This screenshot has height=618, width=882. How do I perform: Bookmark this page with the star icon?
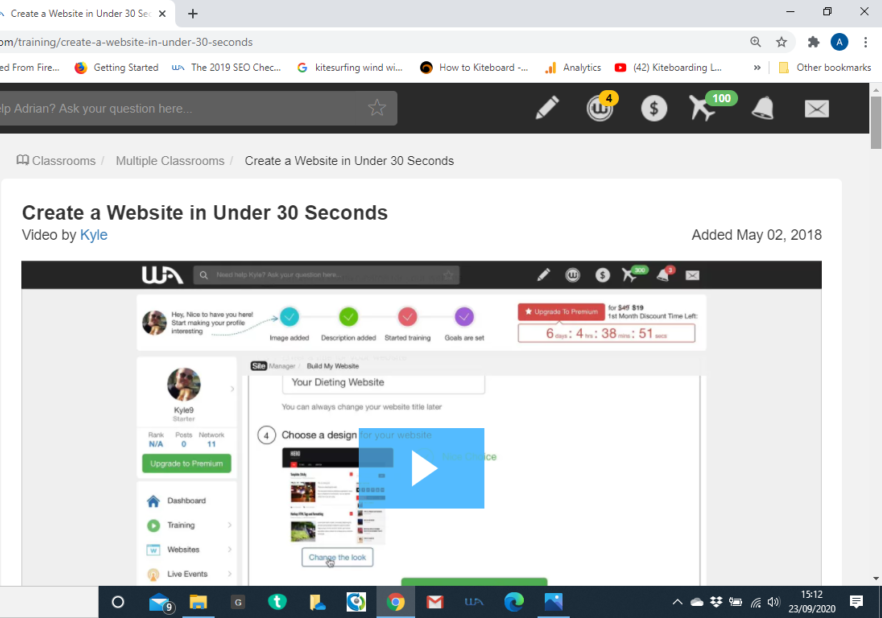(781, 42)
